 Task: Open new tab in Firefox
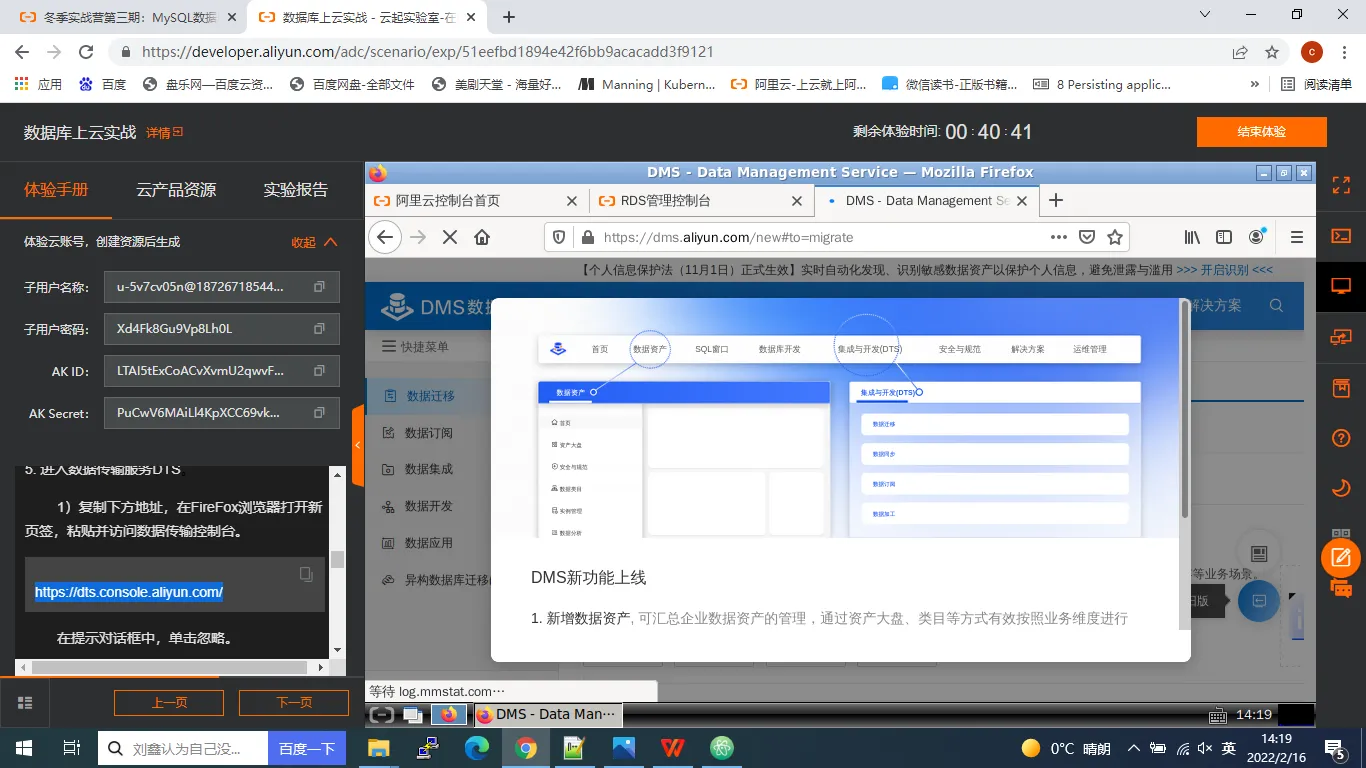(x=1055, y=200)
